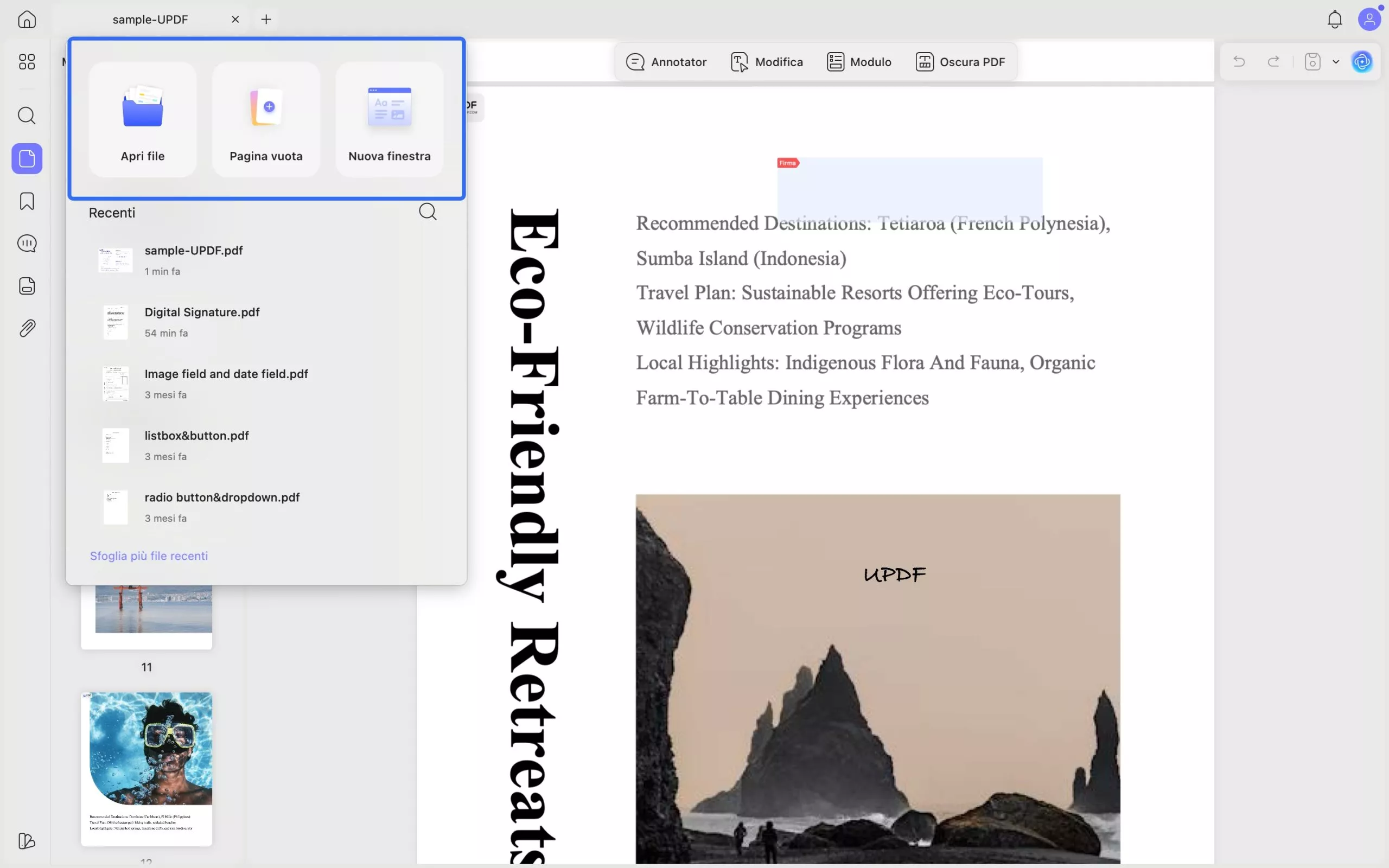
Task: Click the undo arrow icon
Action: 1239,61
